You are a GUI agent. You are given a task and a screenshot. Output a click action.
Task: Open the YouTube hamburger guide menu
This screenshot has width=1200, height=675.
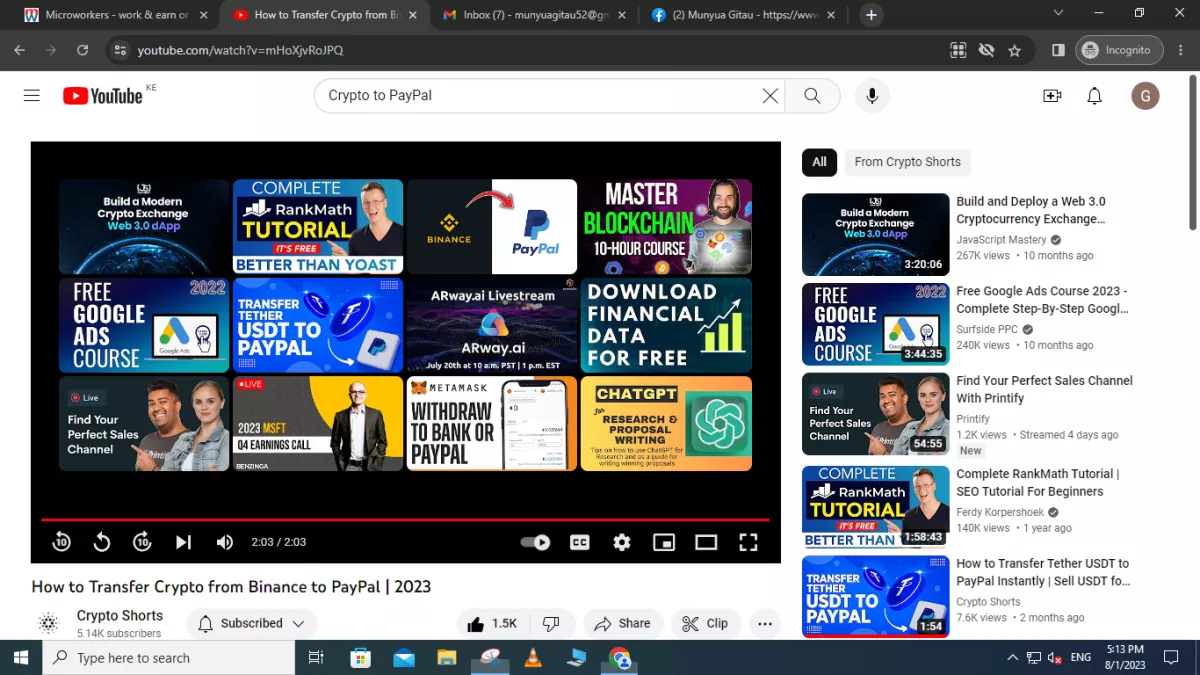pos(32,96)
